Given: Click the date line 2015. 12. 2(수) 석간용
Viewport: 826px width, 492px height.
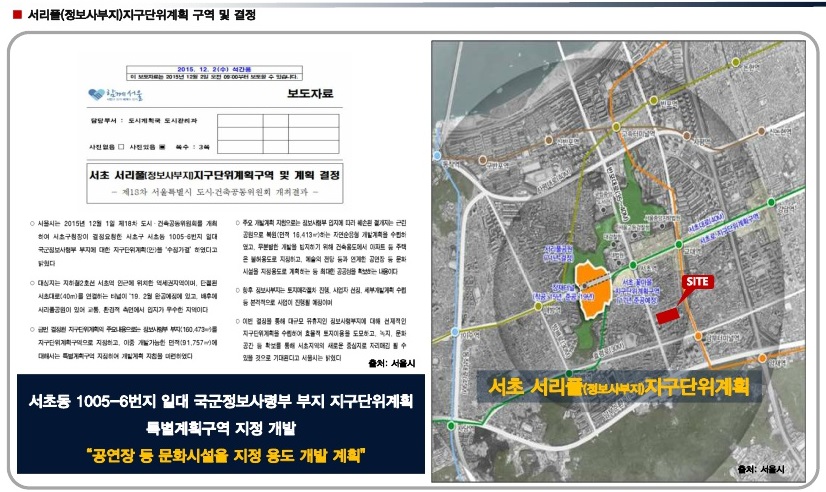Looking at the screenshot, I should pyautogui.click(x=214, y=69).
